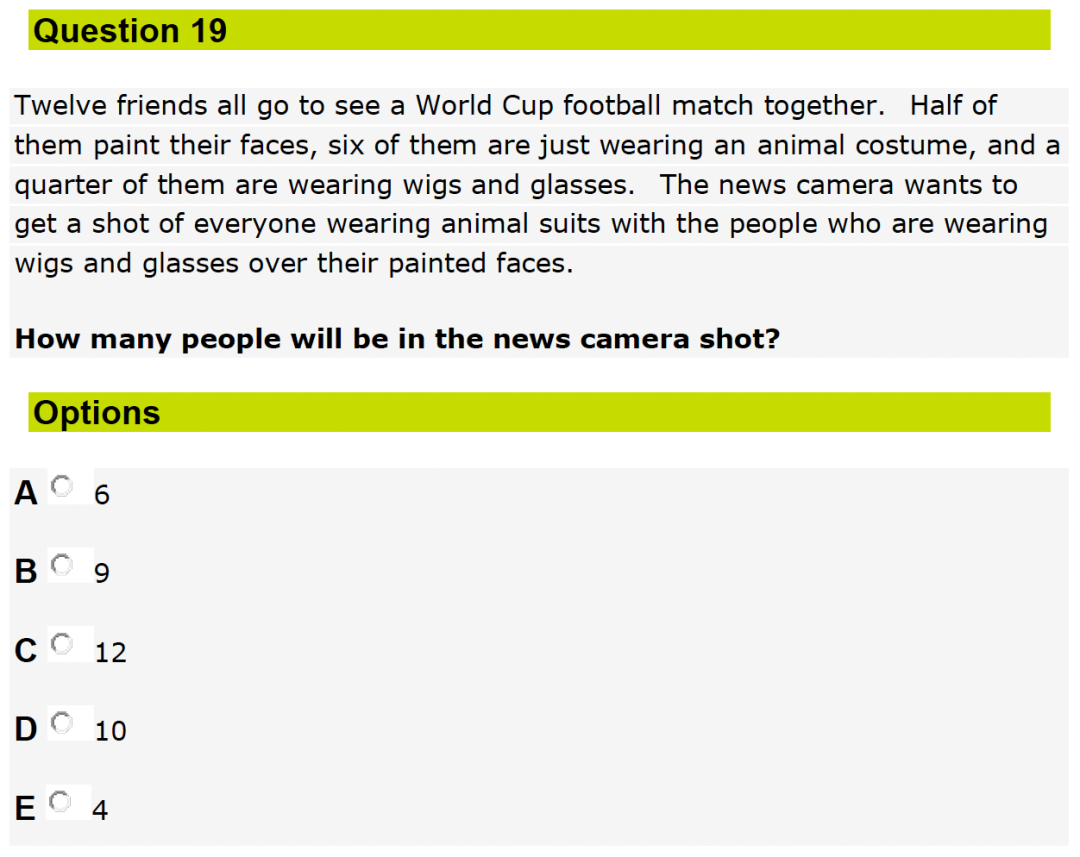1080x857 pixels.
Task: Click the 'wigs and glasses over' last line
Action: tap(294, 264)
